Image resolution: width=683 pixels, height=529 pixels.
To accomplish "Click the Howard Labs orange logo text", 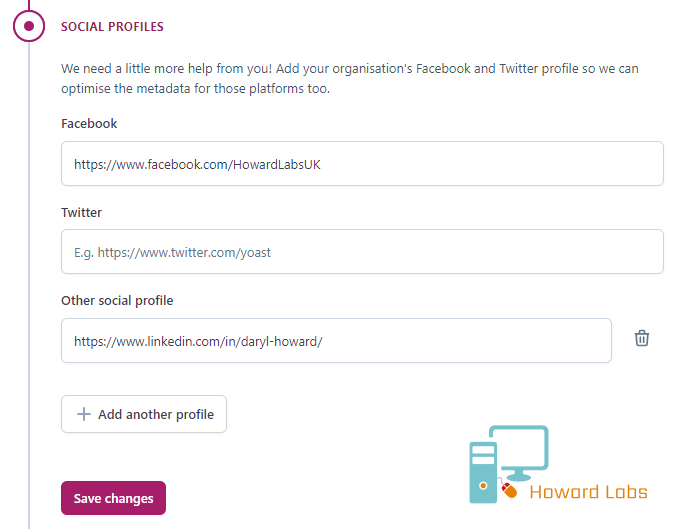I will 588,492.
